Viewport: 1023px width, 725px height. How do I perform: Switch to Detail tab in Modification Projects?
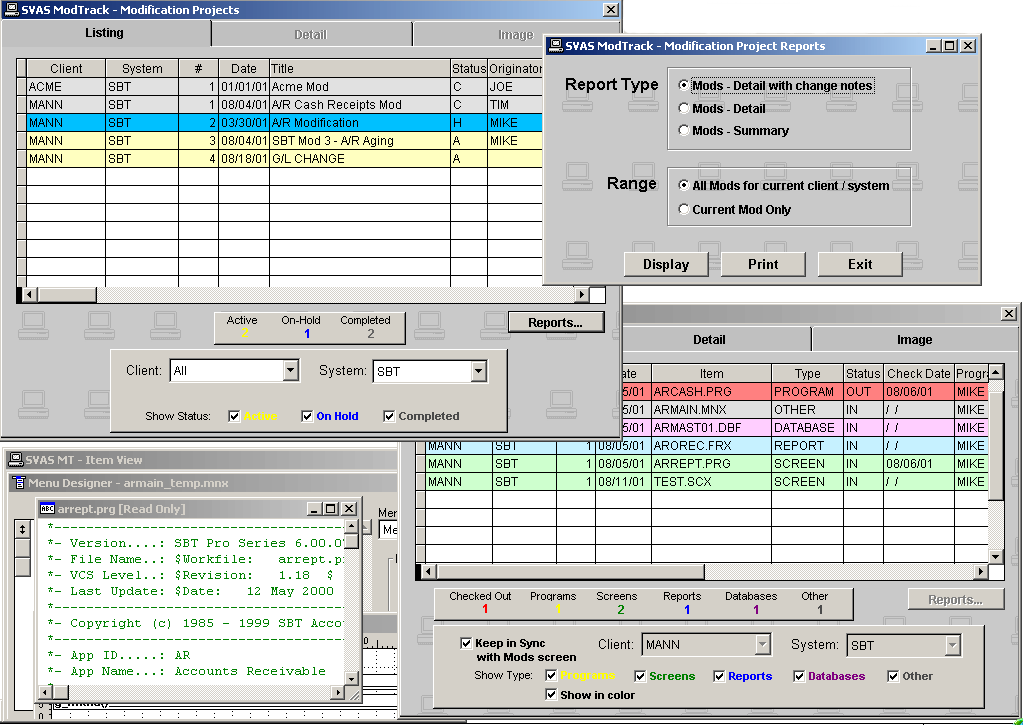311,35
